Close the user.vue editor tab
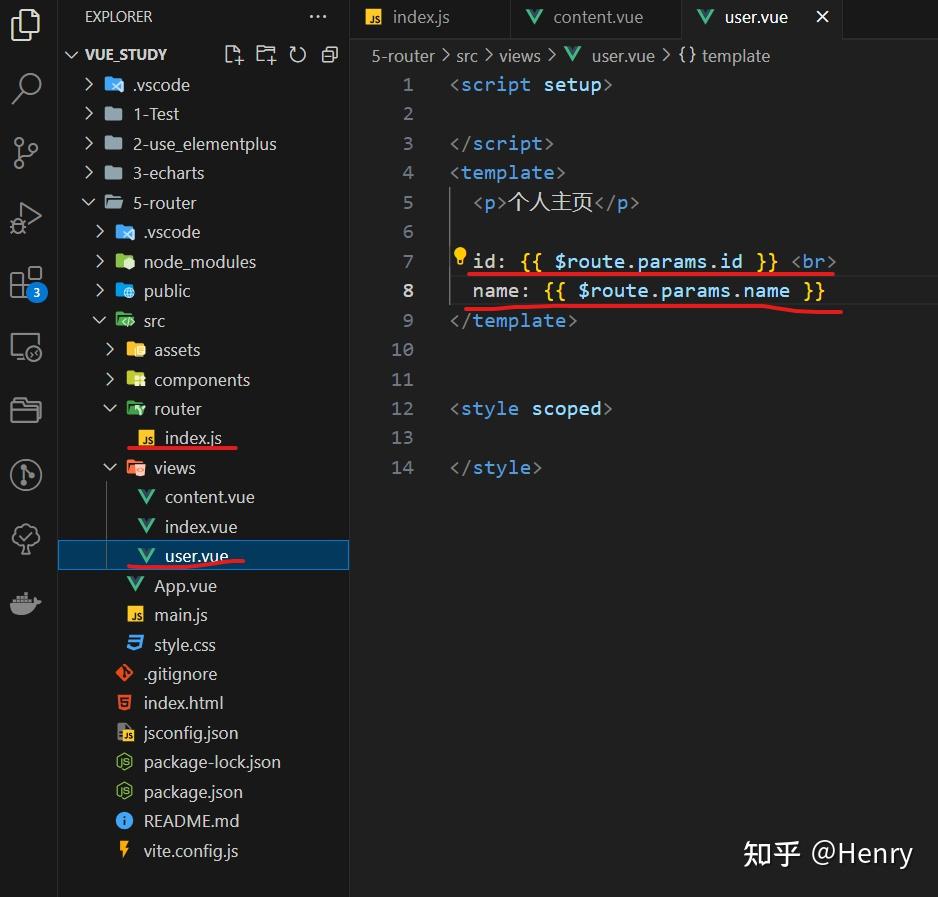The width and height of the screenshot is (938, 897). click(x=823, y=17)
